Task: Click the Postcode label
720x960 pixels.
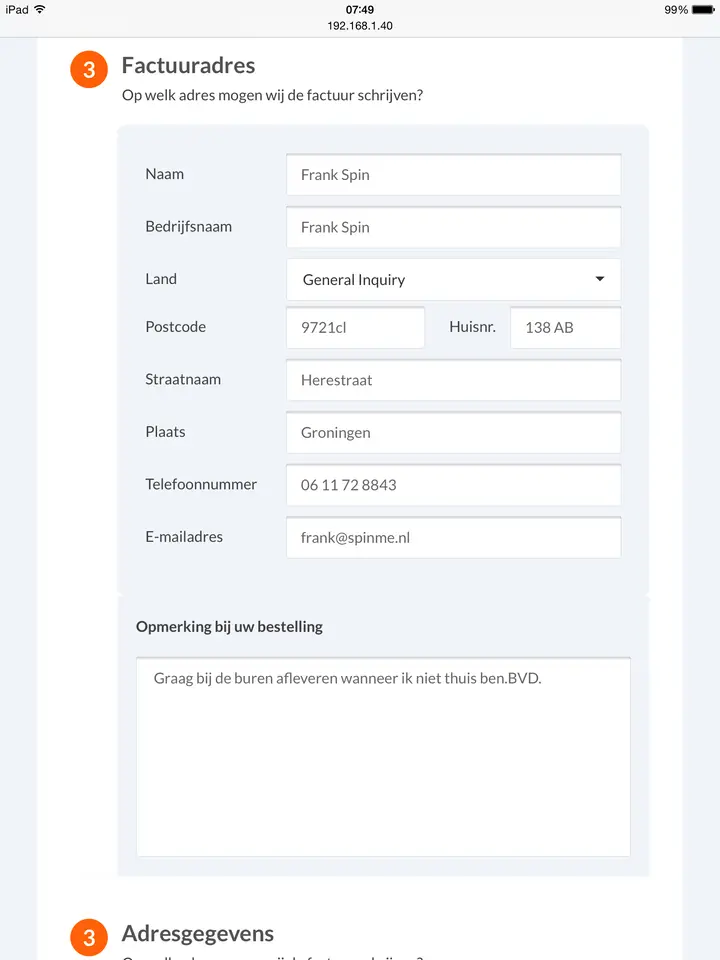Action: (176, 327)
